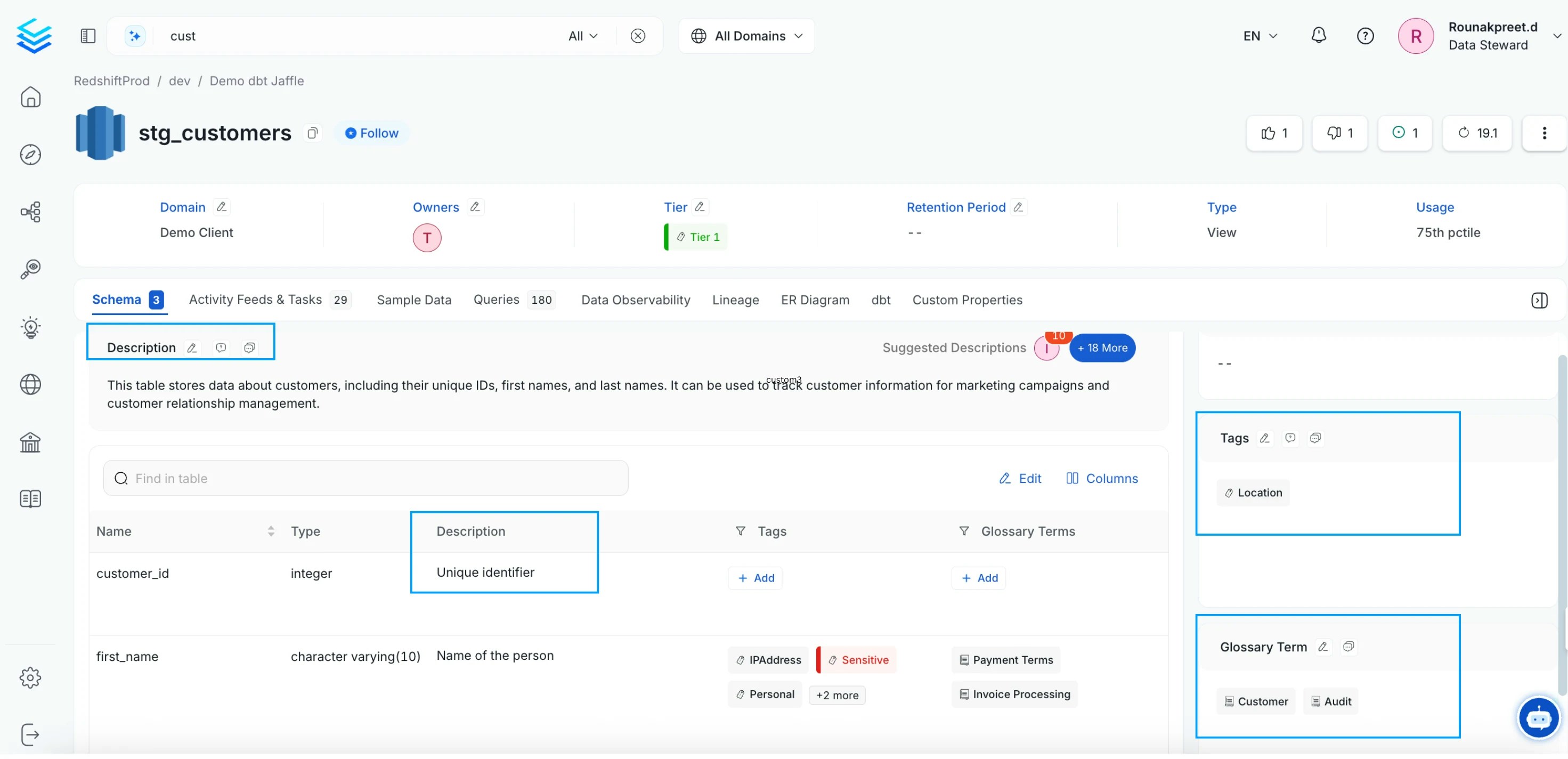Image resolution: width=1568 pixels, height=759 pixels.
Task: Expand the EN language selector
Action: pos(1260,36)
